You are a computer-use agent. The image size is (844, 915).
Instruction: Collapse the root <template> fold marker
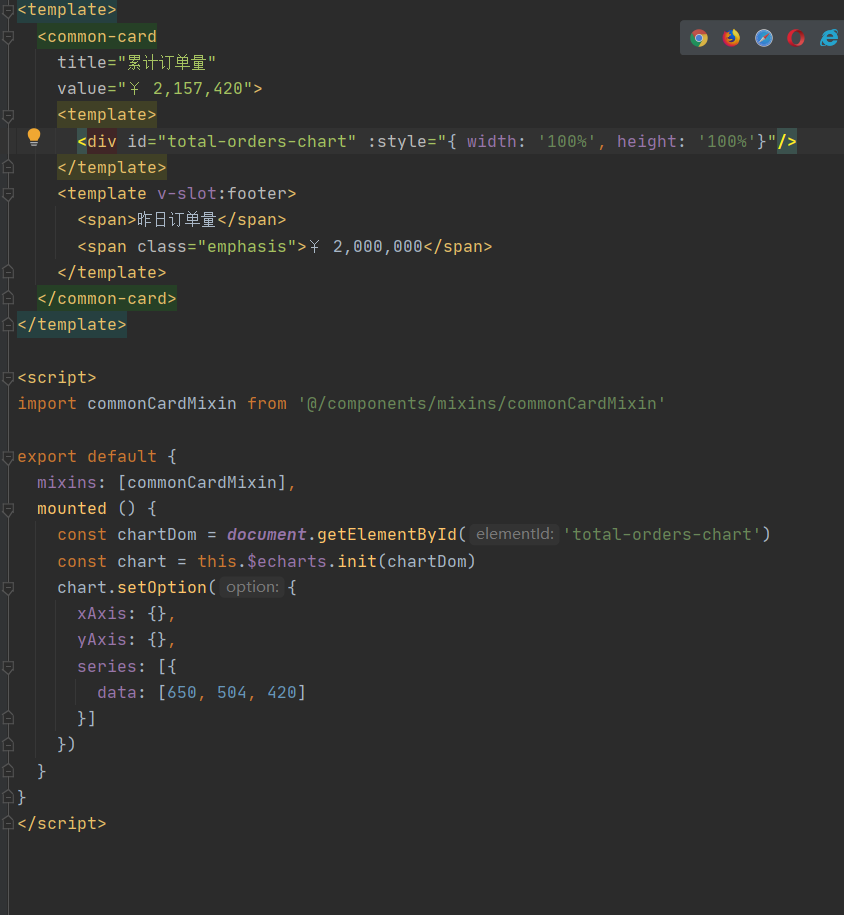point(8,11)
